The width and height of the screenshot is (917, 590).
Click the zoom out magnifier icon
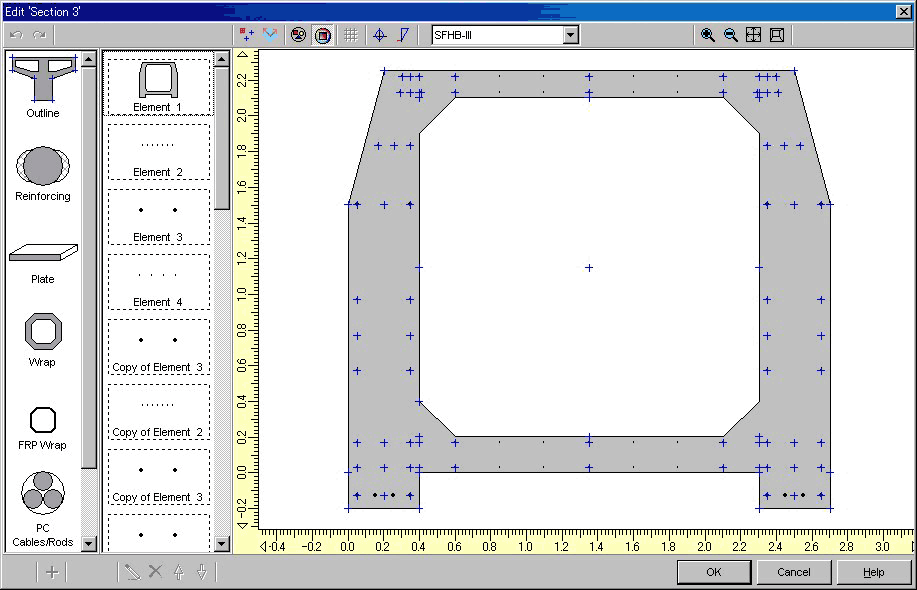pyautogui.click(x=731, y=35)
